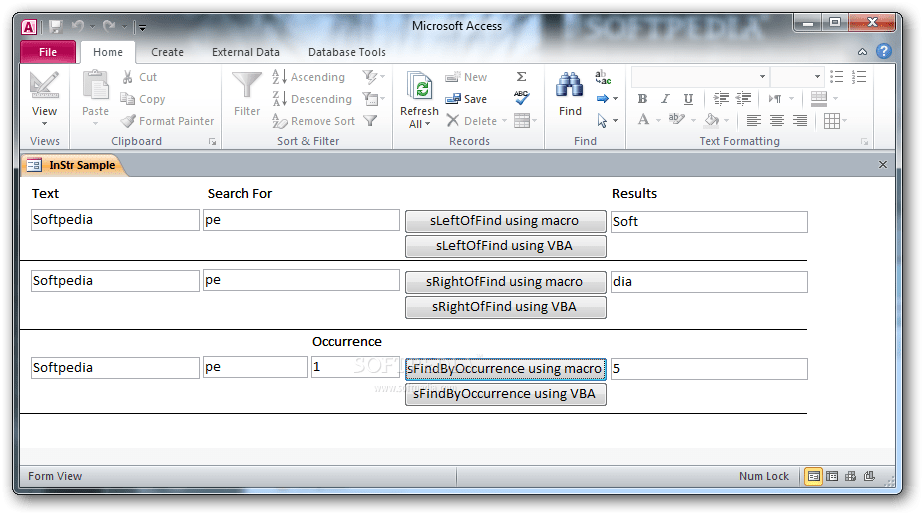This screenshot has height=515, width=923.
Task: Click the Spelling ABC checkmark icon
Action: (522, 98)
